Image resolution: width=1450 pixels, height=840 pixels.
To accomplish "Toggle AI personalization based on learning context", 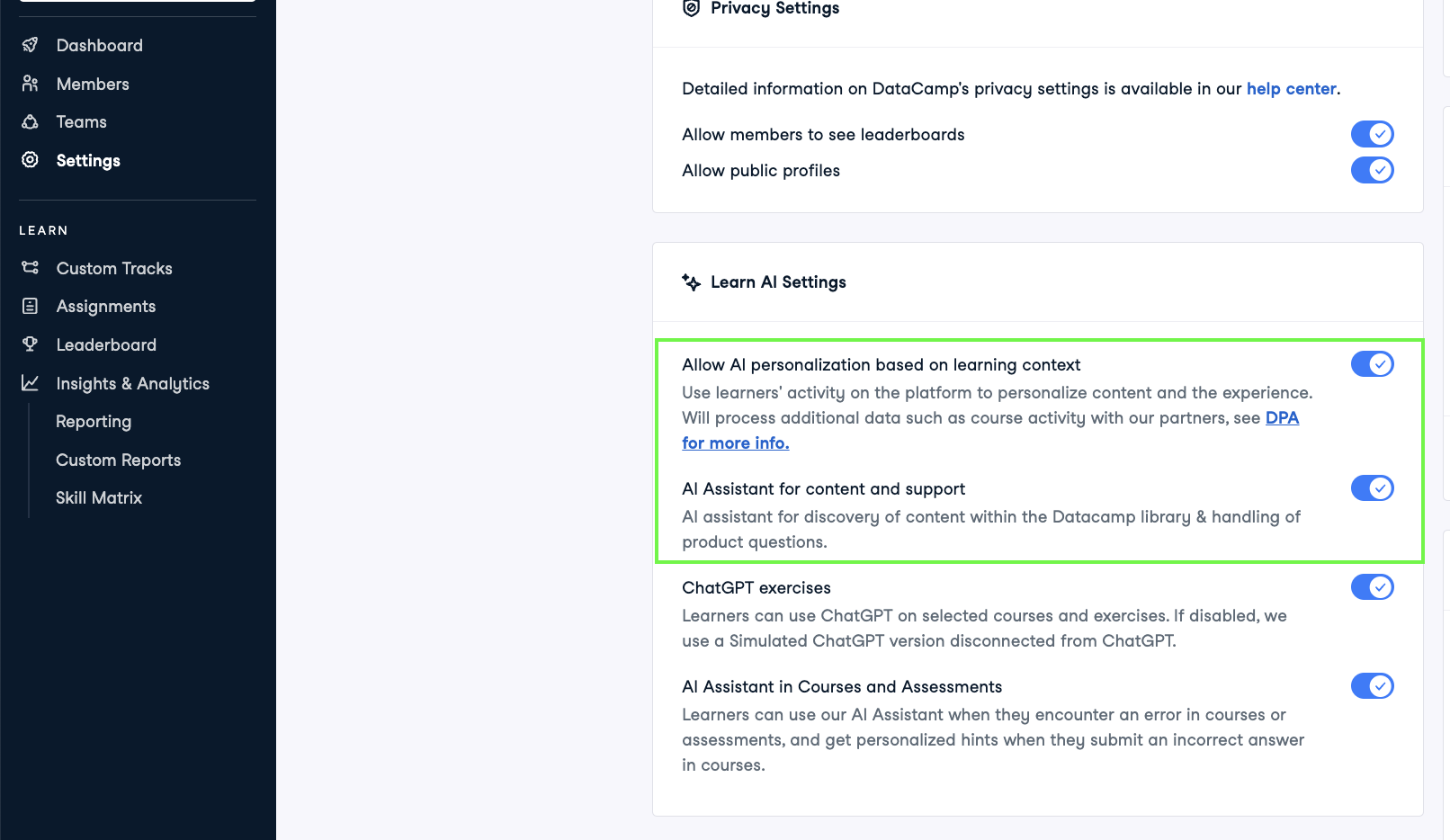I will click(x=1372, y=364).
